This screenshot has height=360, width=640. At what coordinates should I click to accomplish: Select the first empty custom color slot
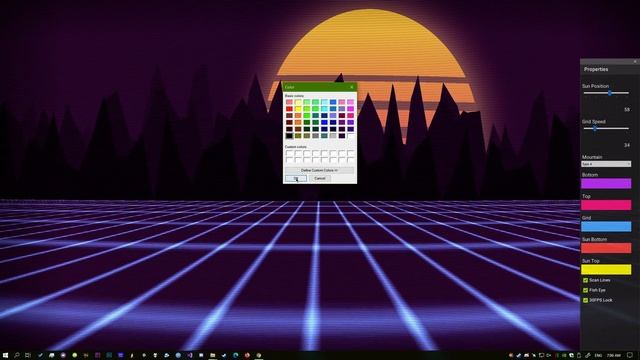289,153
